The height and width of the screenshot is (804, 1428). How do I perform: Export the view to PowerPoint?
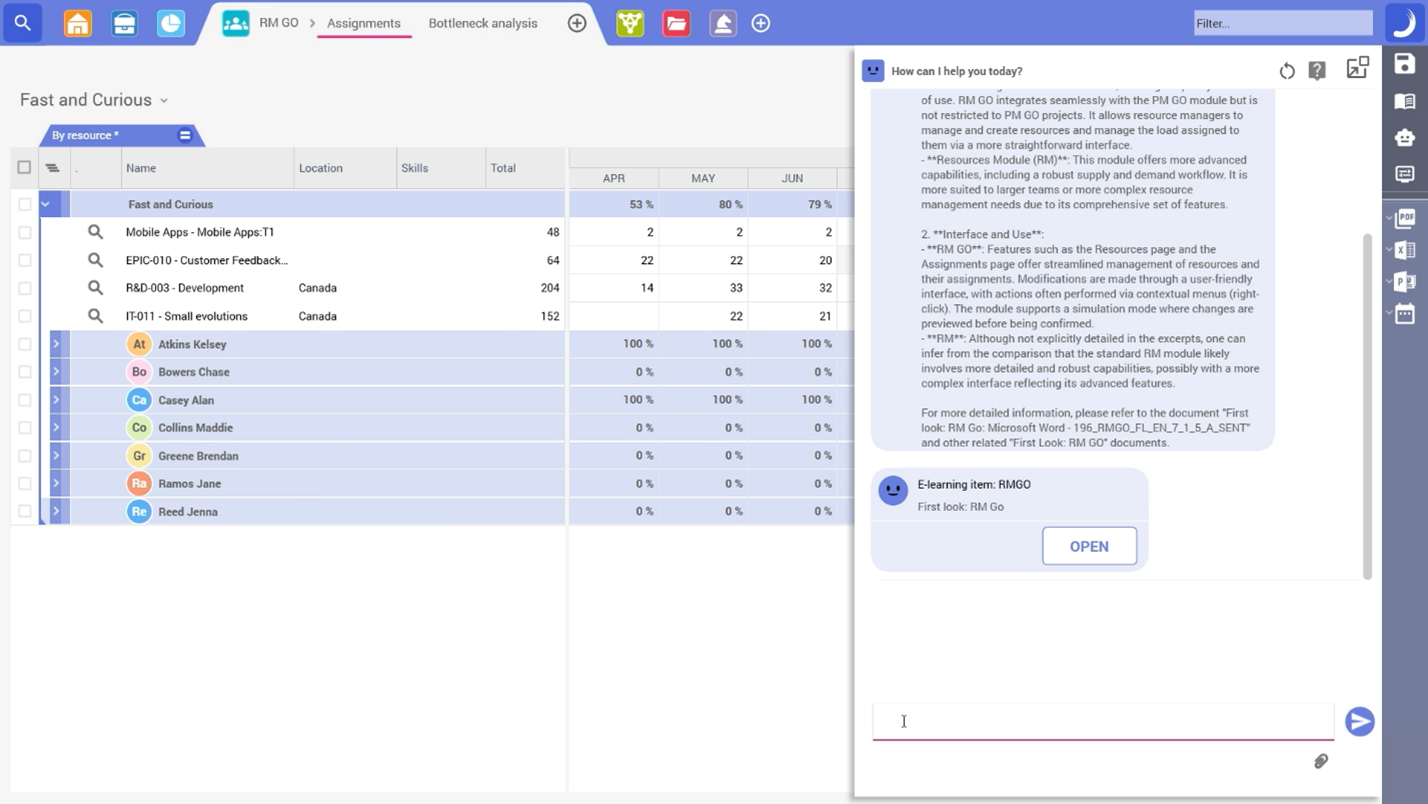1404,281
